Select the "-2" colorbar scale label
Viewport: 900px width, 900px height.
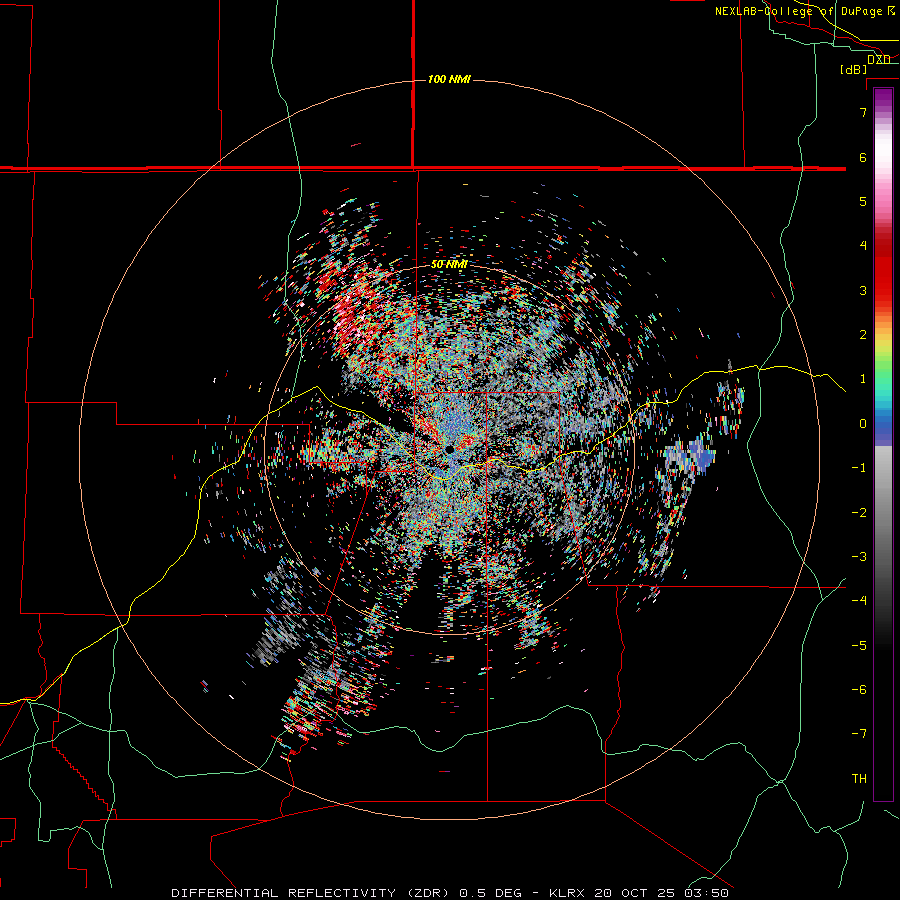(859, 513)
